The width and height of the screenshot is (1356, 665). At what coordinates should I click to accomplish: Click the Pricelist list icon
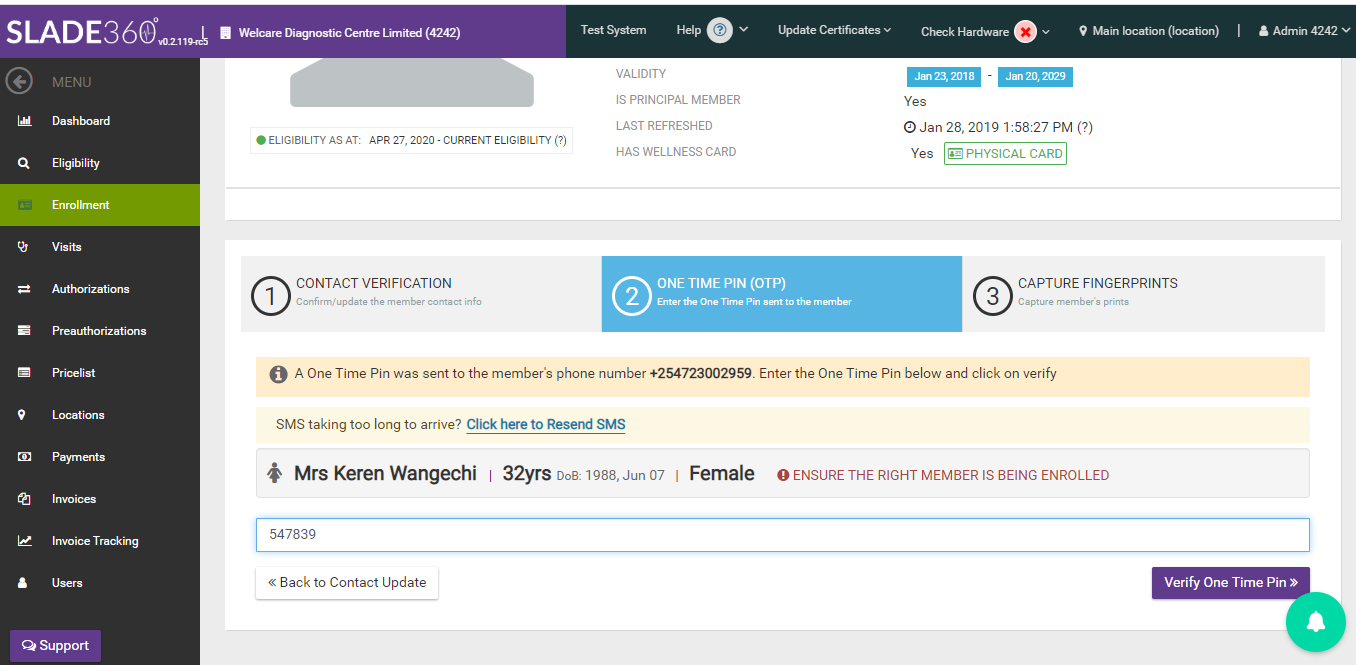pyautogui.click(x=25, y=373)
